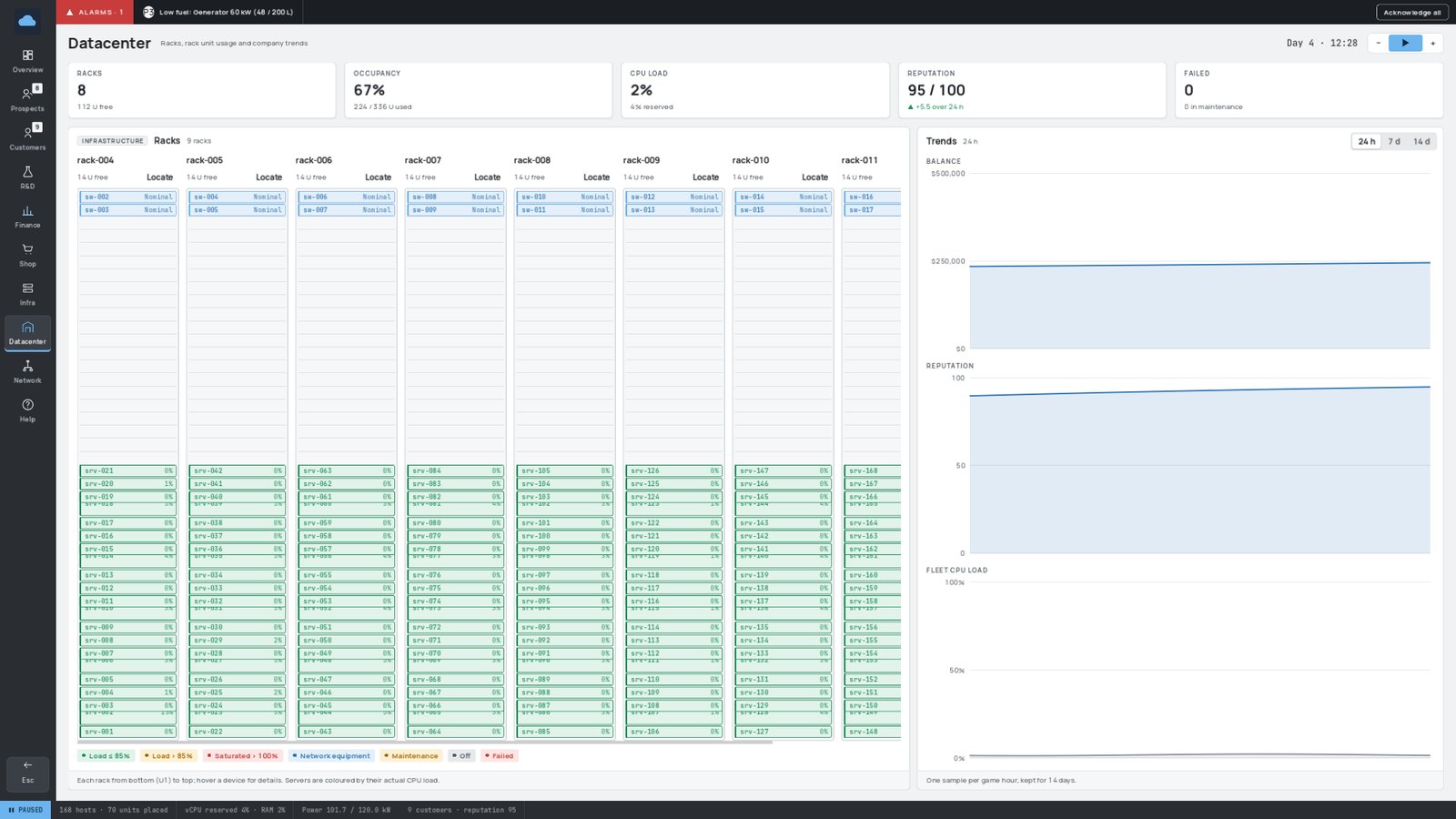Image resolution: width=1456 pixels, height=819 pixels.
Task: Click Locate for rack-008
Action: (597, 177)
